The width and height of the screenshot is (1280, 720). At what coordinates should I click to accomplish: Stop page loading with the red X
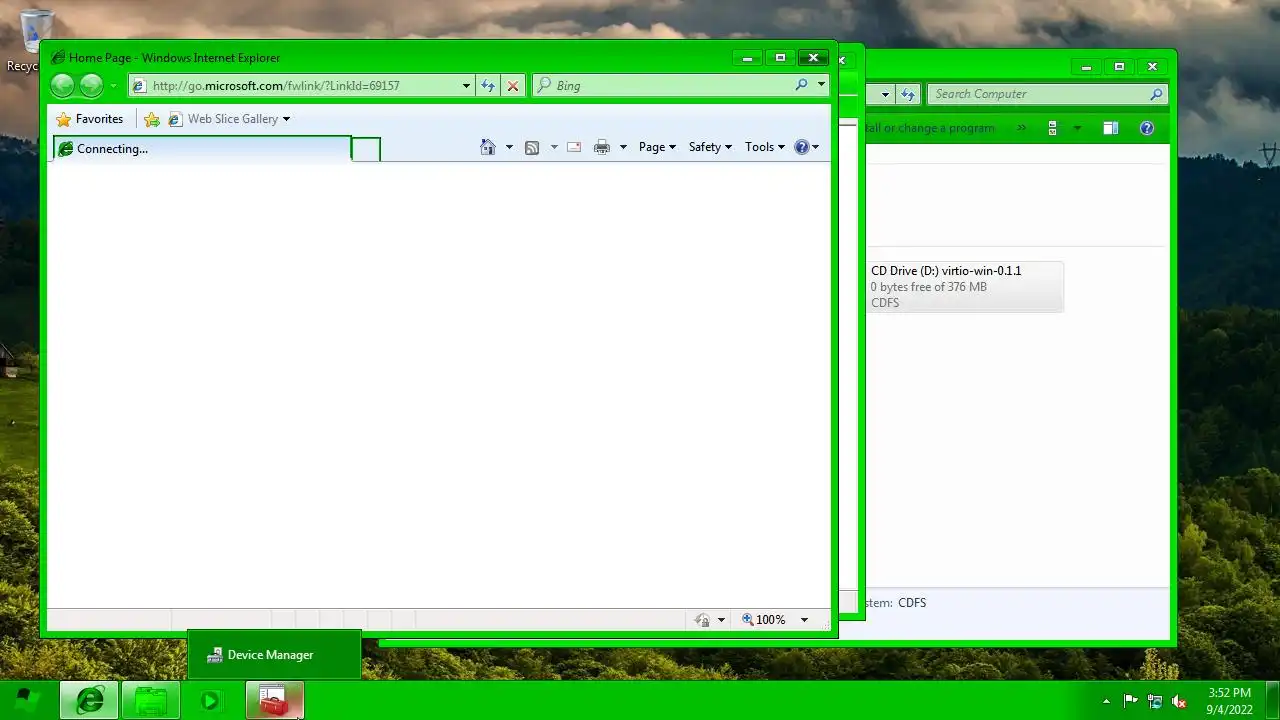coord(513,86)
